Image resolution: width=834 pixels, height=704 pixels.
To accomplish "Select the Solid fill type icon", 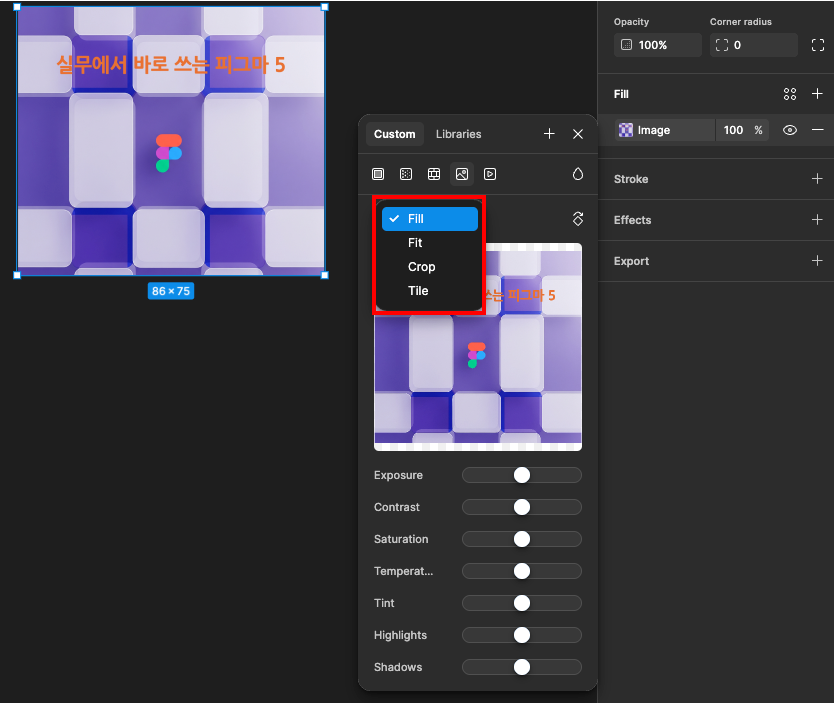I will coord(378,174).
